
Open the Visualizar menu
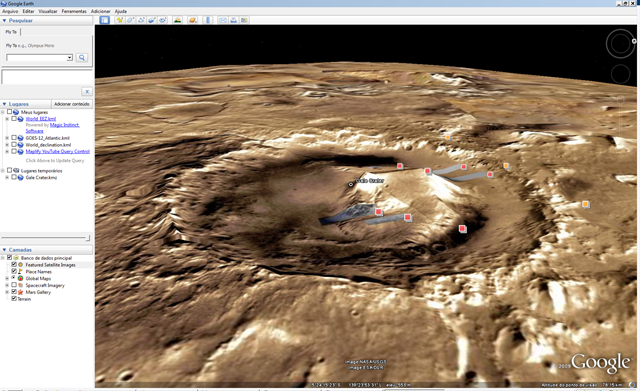[x=47, y=11]
